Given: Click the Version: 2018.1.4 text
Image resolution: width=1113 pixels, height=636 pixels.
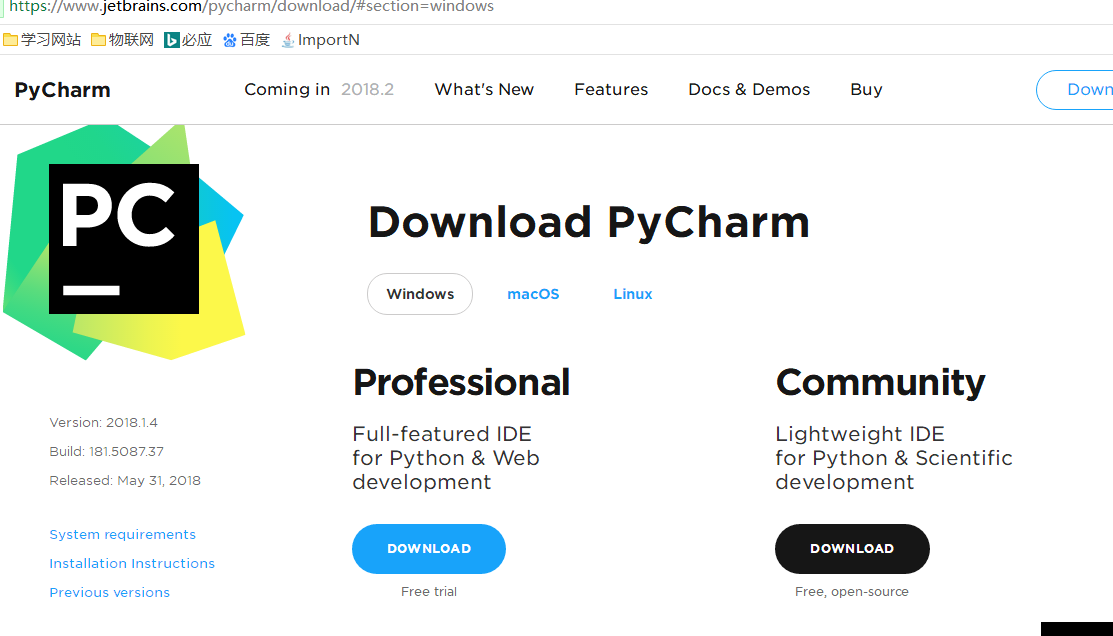Looking at the screenshot, I should [104, 422].
